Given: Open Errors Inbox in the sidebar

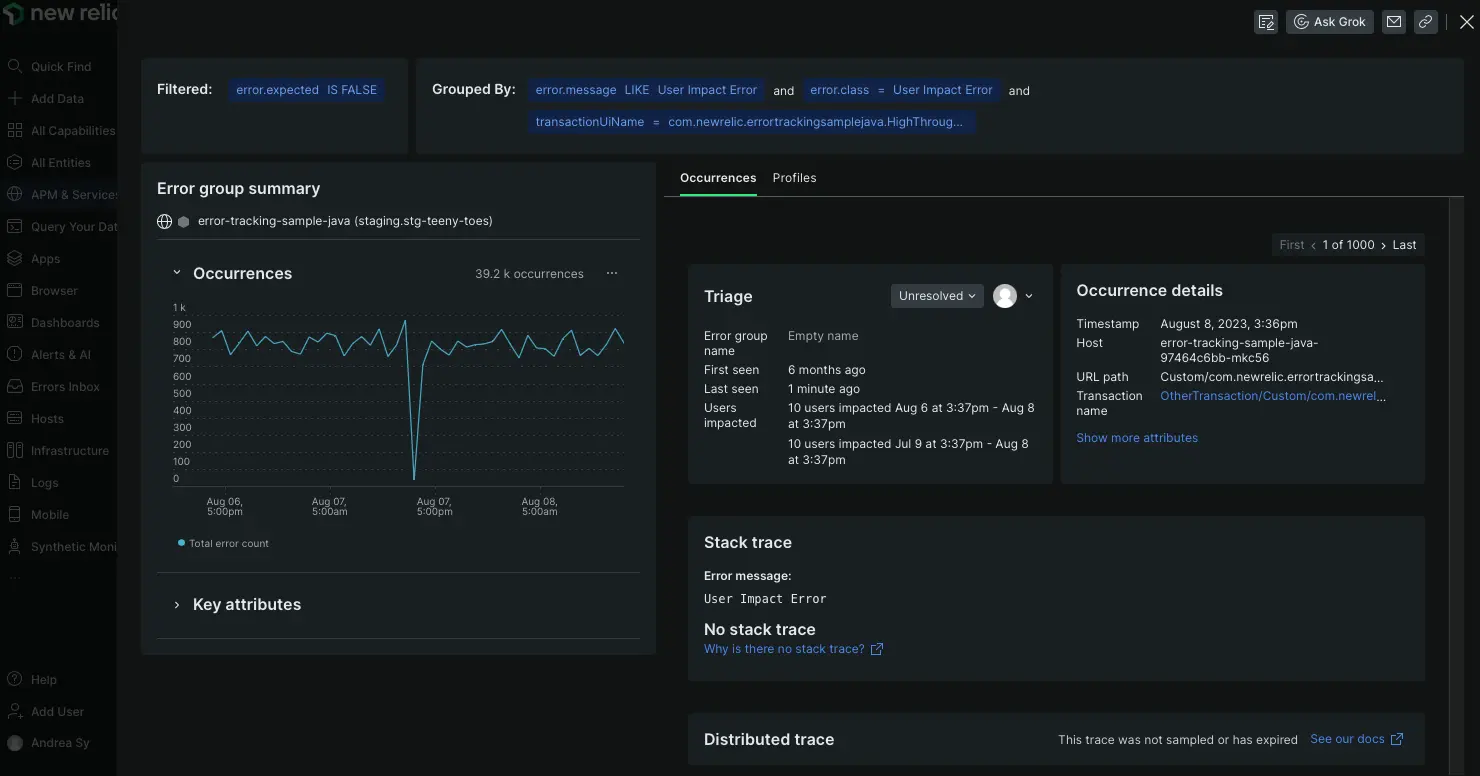Looking at the screenshot, I should [65, 387].
